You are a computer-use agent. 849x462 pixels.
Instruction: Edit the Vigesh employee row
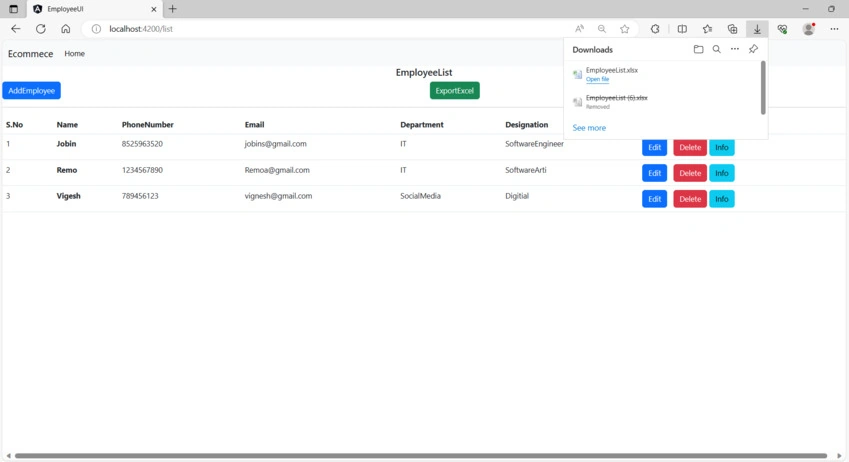pos(654,199)
